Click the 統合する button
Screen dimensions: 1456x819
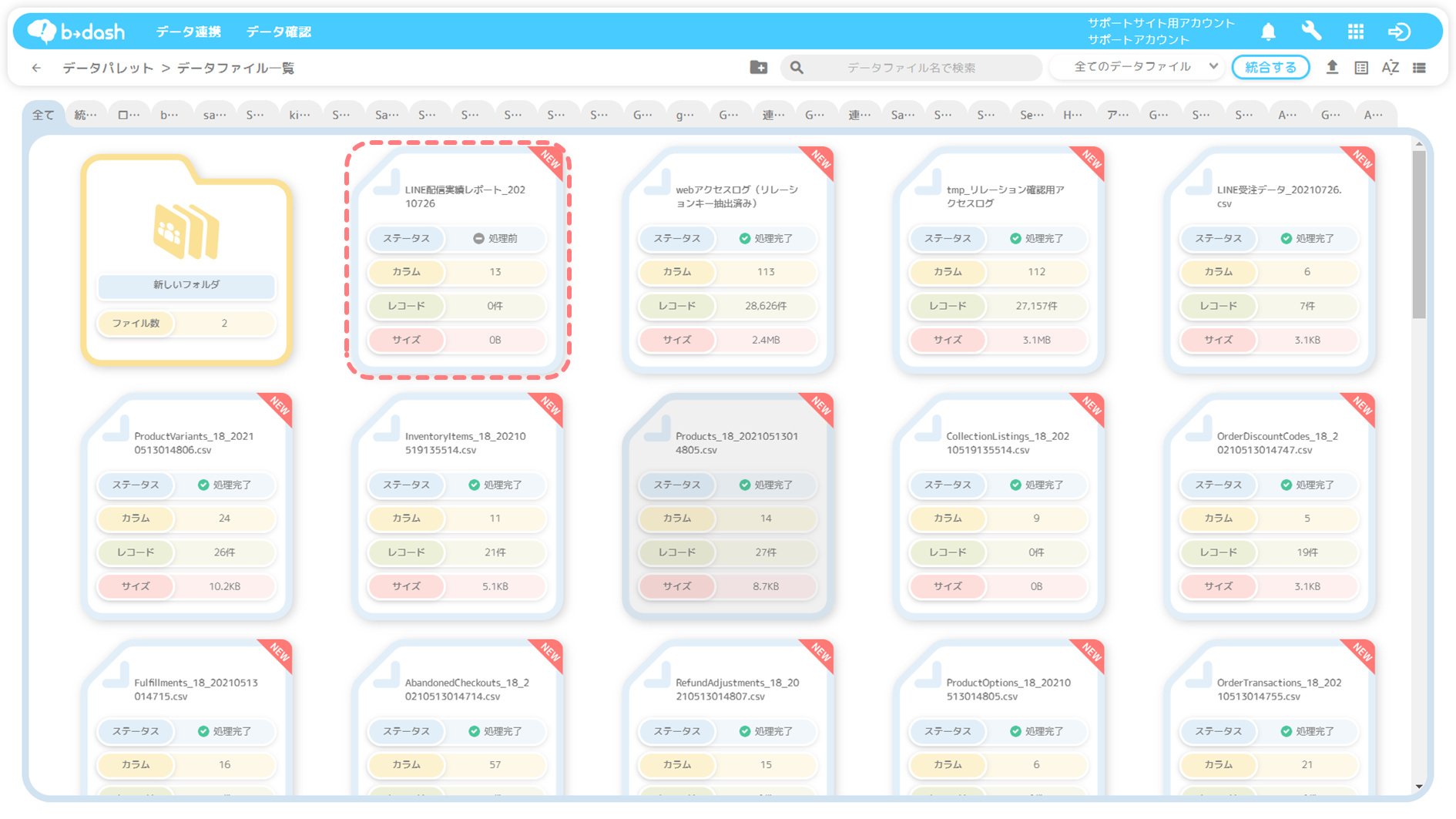pos(1270,67)
